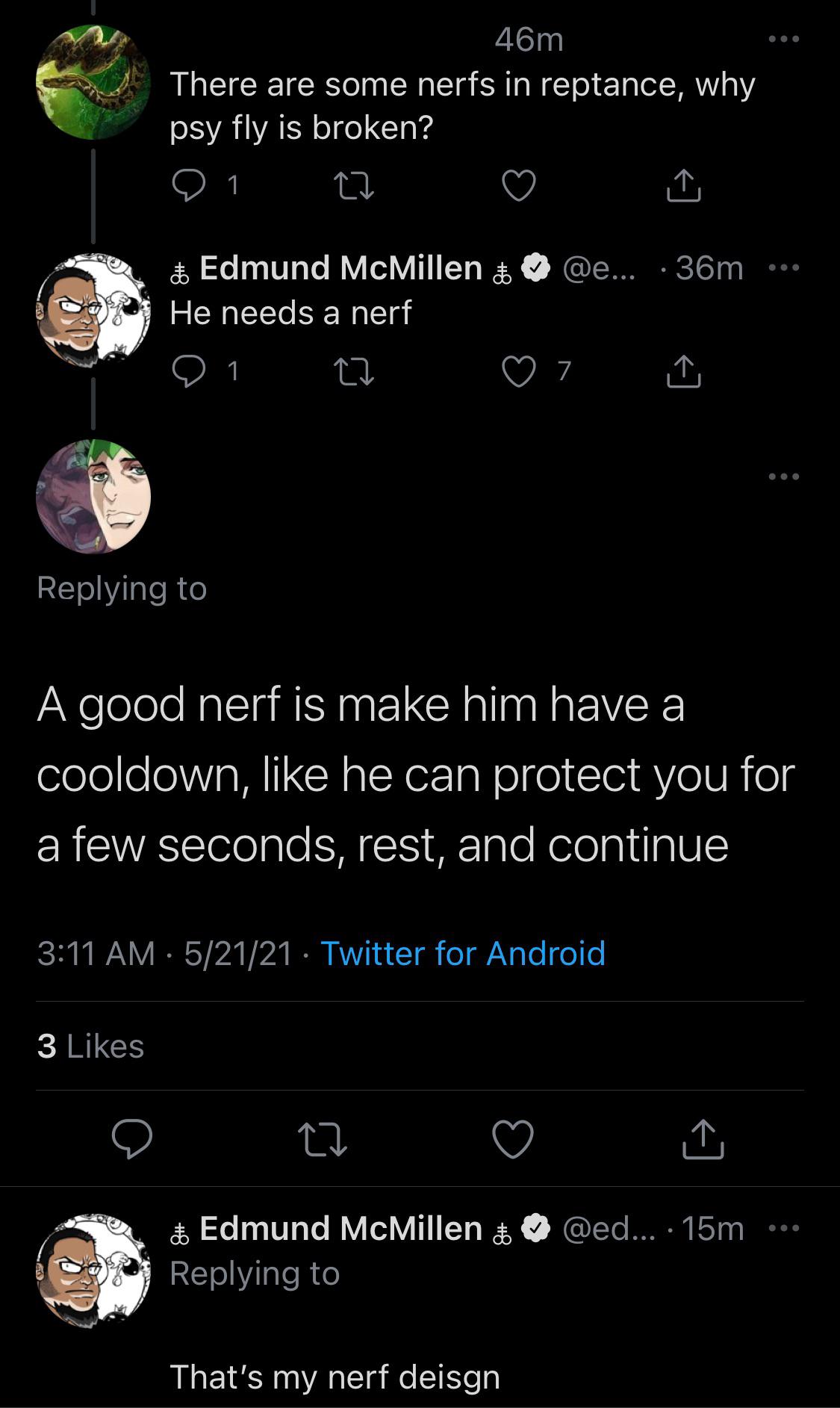Retweet the 'He needs a nerf' tweet
The image size is (840, 1408).
(354, 371)
